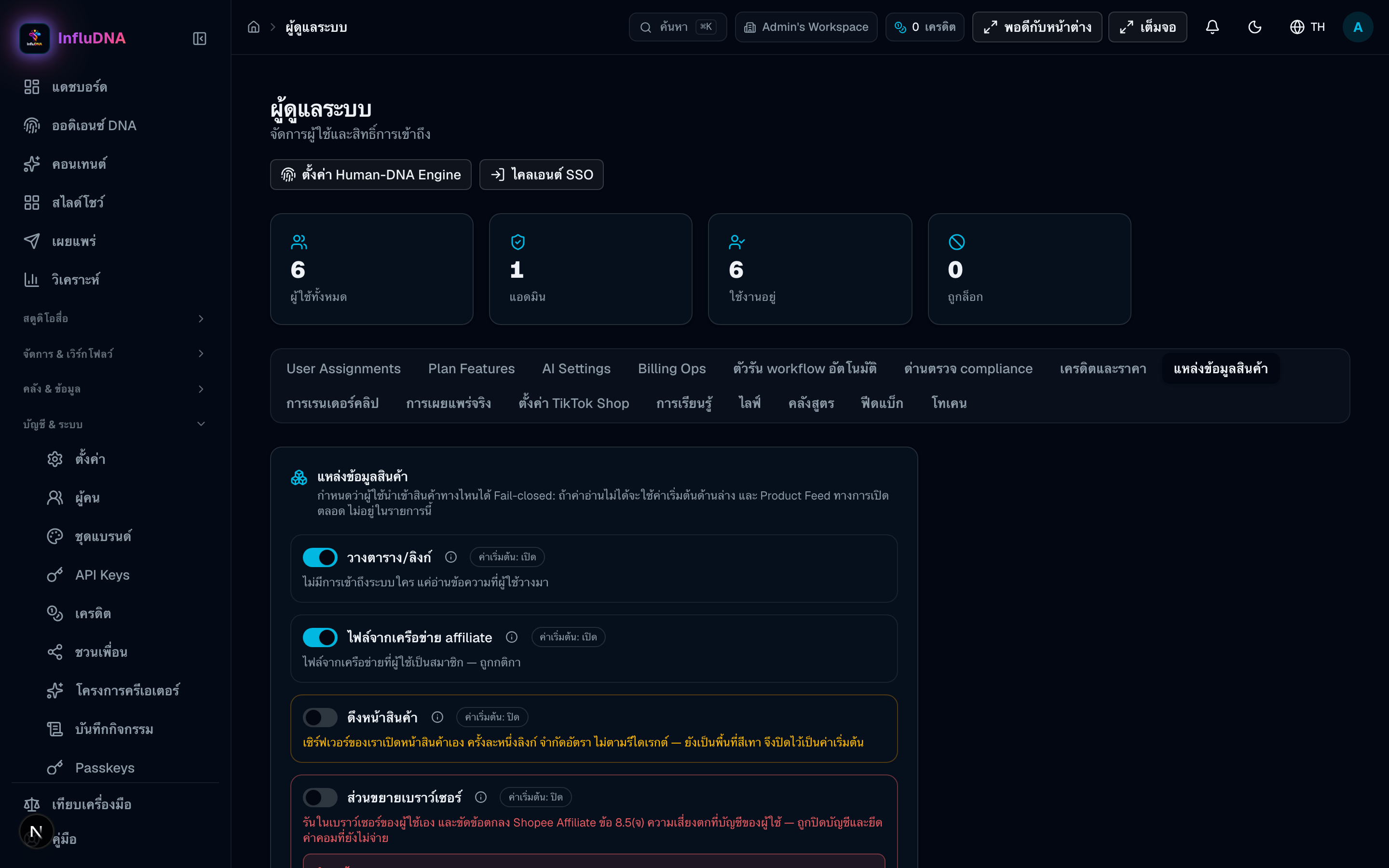Open the user avatar A menu
This screenshot has height=868, width=1389.
tap(1358, 27)
